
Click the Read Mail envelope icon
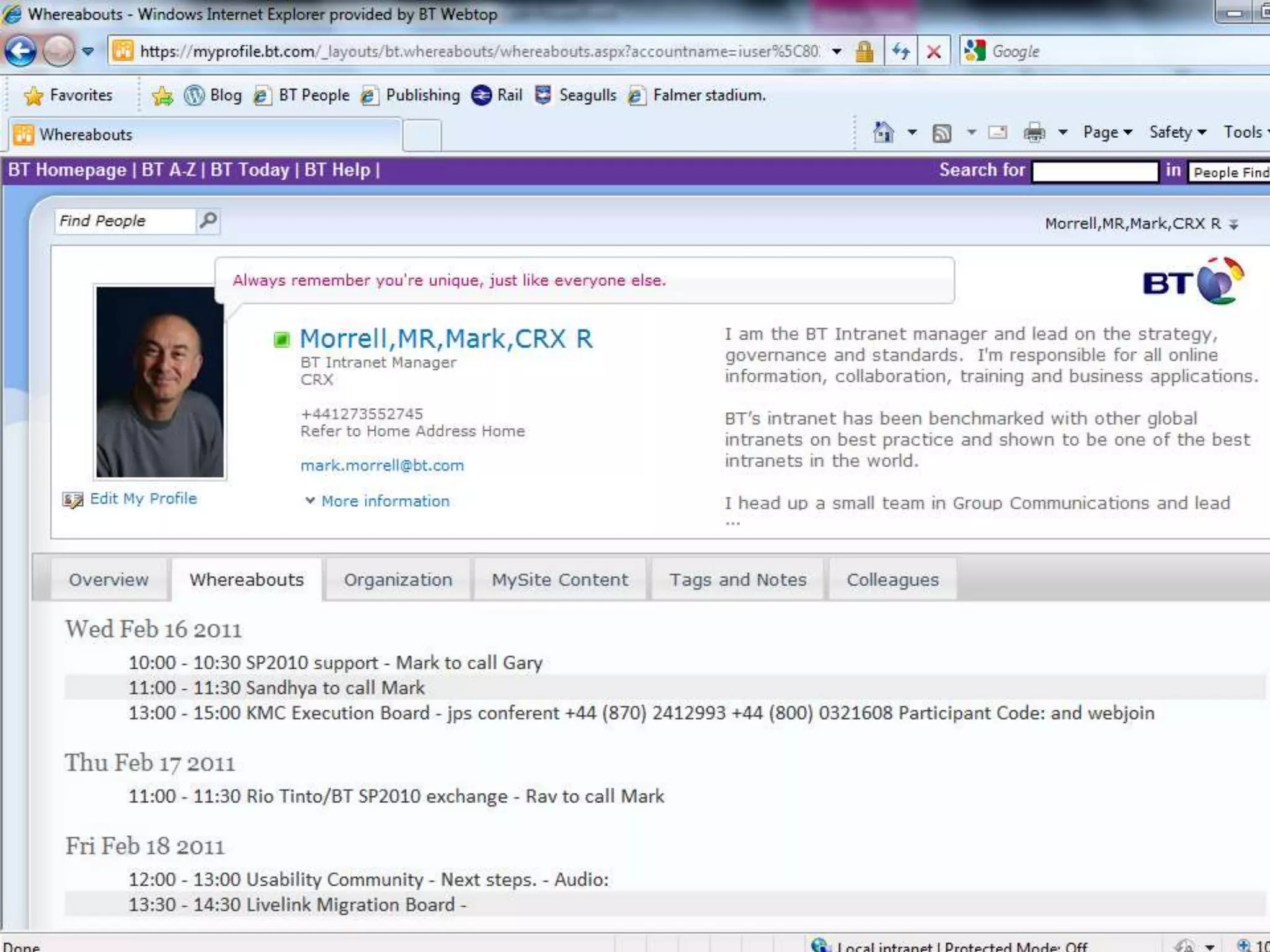pyautogui.click(x=998, y=132)
